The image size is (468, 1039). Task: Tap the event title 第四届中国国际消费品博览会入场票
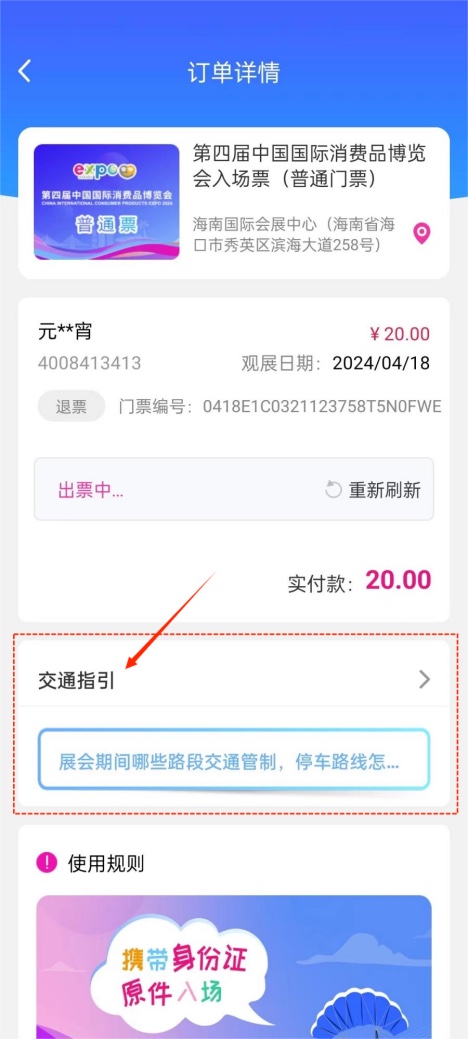click(309, 166)
